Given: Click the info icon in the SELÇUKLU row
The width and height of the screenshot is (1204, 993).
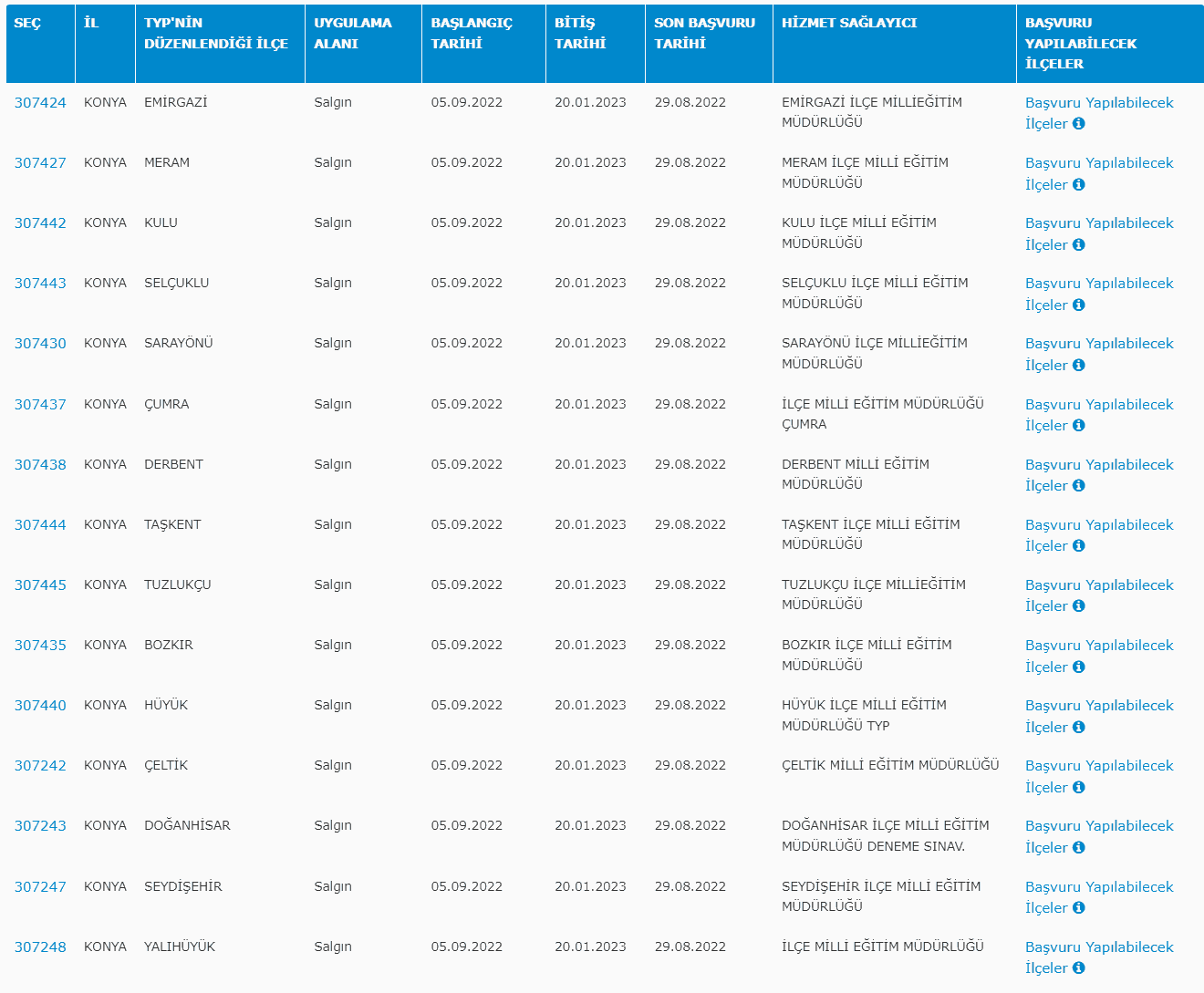Looking at the screenshot, I should (1078, 305).
